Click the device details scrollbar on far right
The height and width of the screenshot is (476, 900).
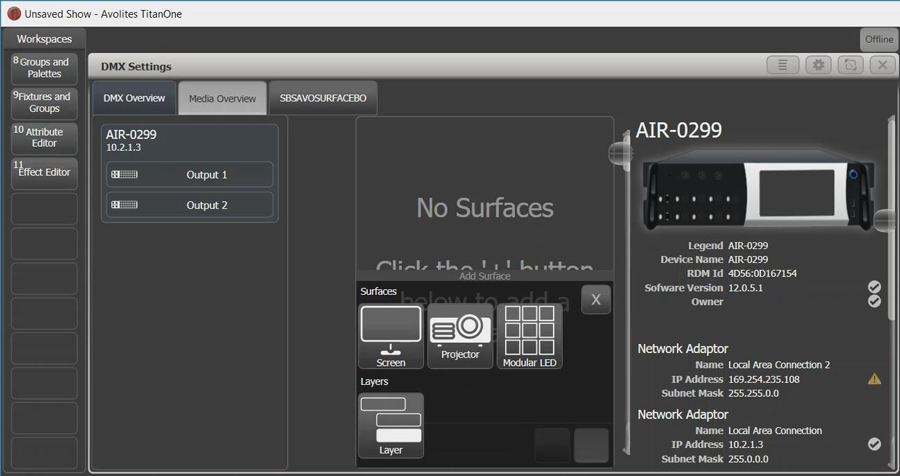coord(891,218)
